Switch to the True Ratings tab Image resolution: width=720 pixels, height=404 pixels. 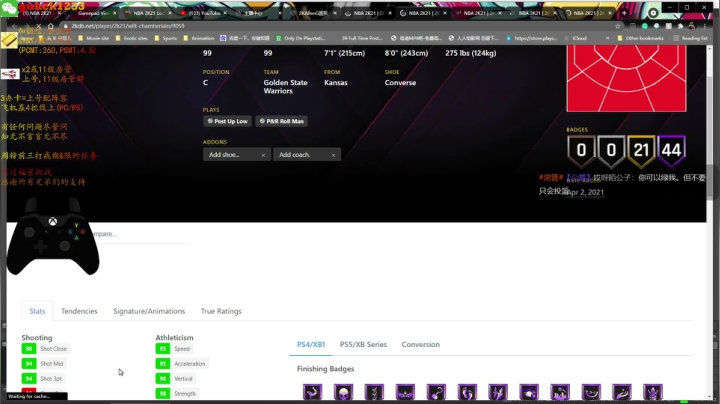221,311
